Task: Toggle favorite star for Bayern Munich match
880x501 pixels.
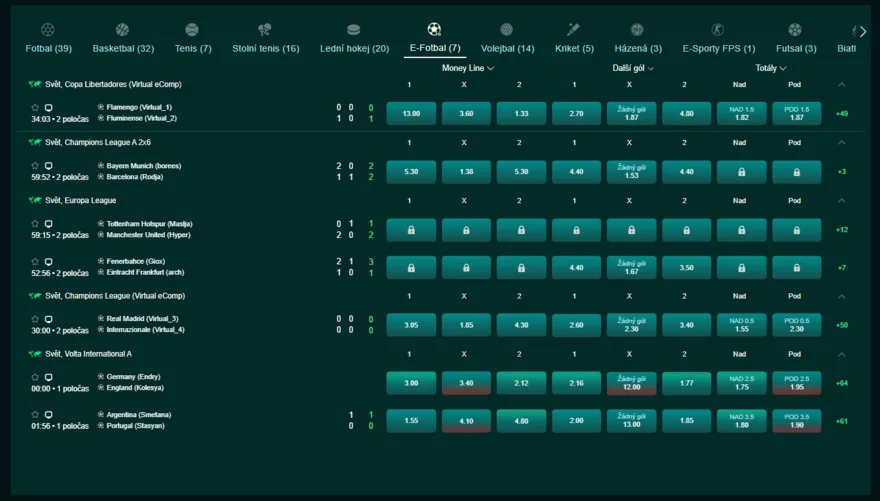Action: click(36, 166)
